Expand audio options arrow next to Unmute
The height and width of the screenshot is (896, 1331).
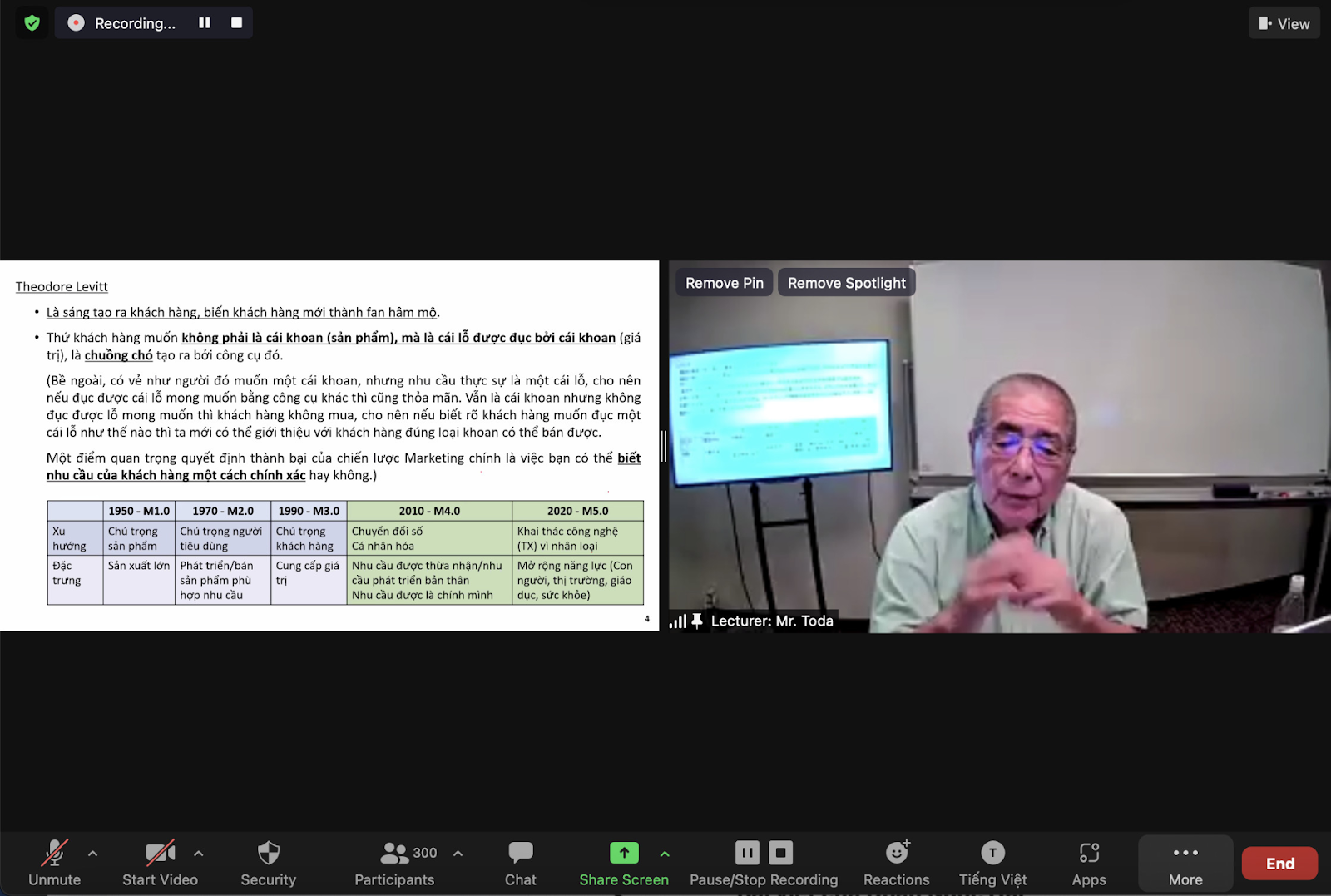tap(93, 854)
